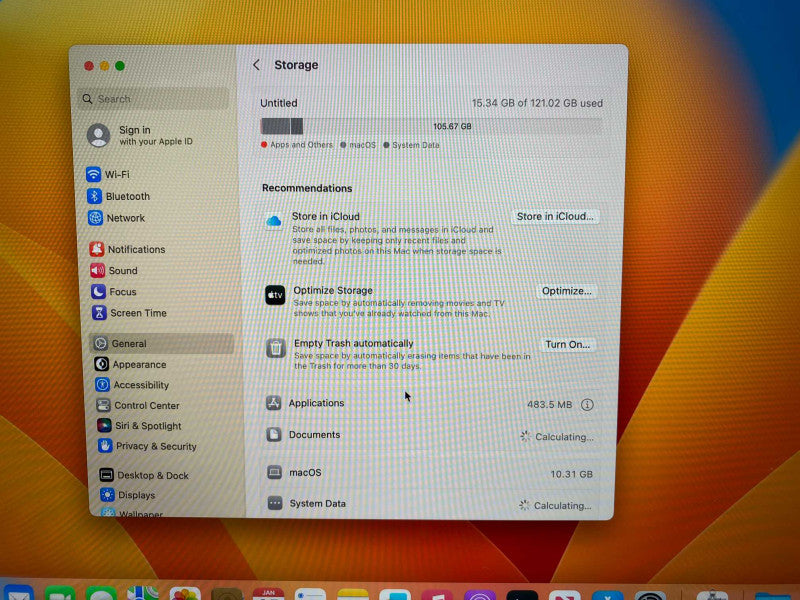This screenshot has width=800, height=600.
Task: Open Privacy & Security settings
Action: [148, 446]
